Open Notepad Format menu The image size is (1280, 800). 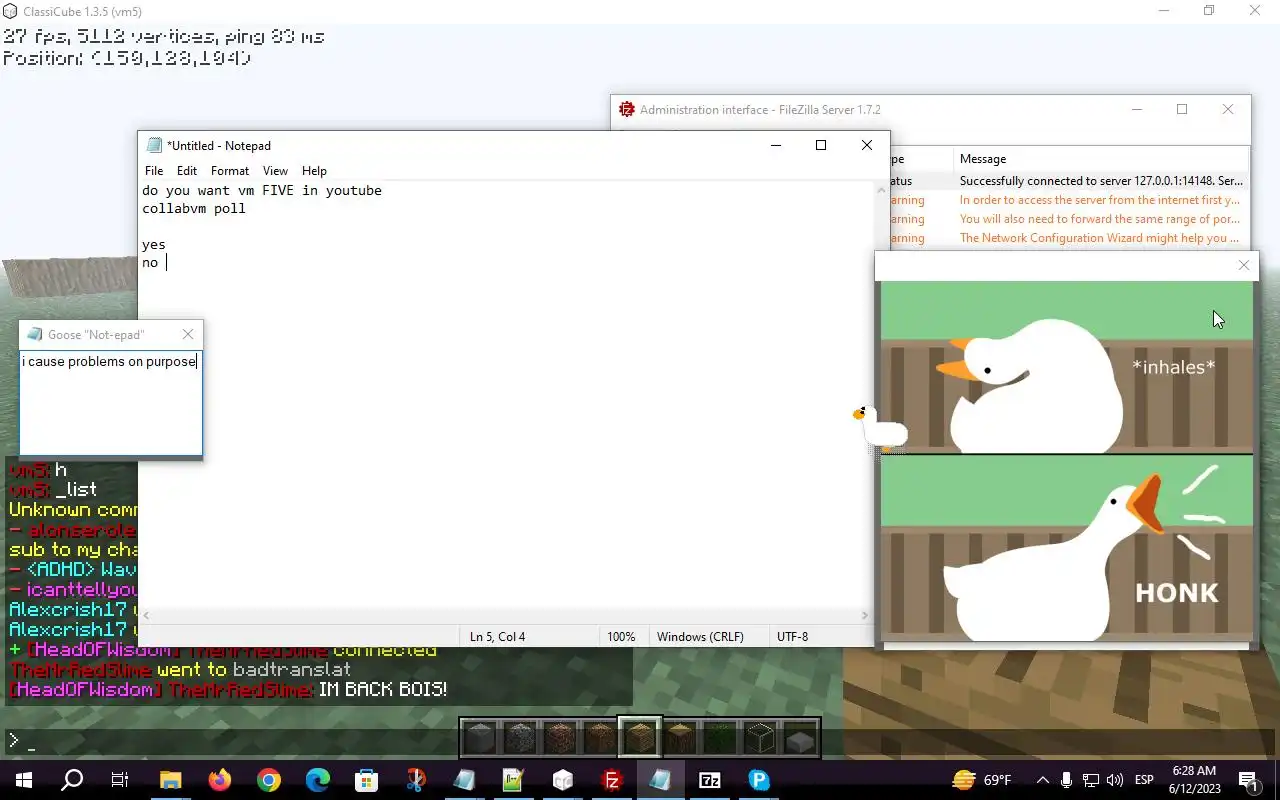click(x=230, y=171)
